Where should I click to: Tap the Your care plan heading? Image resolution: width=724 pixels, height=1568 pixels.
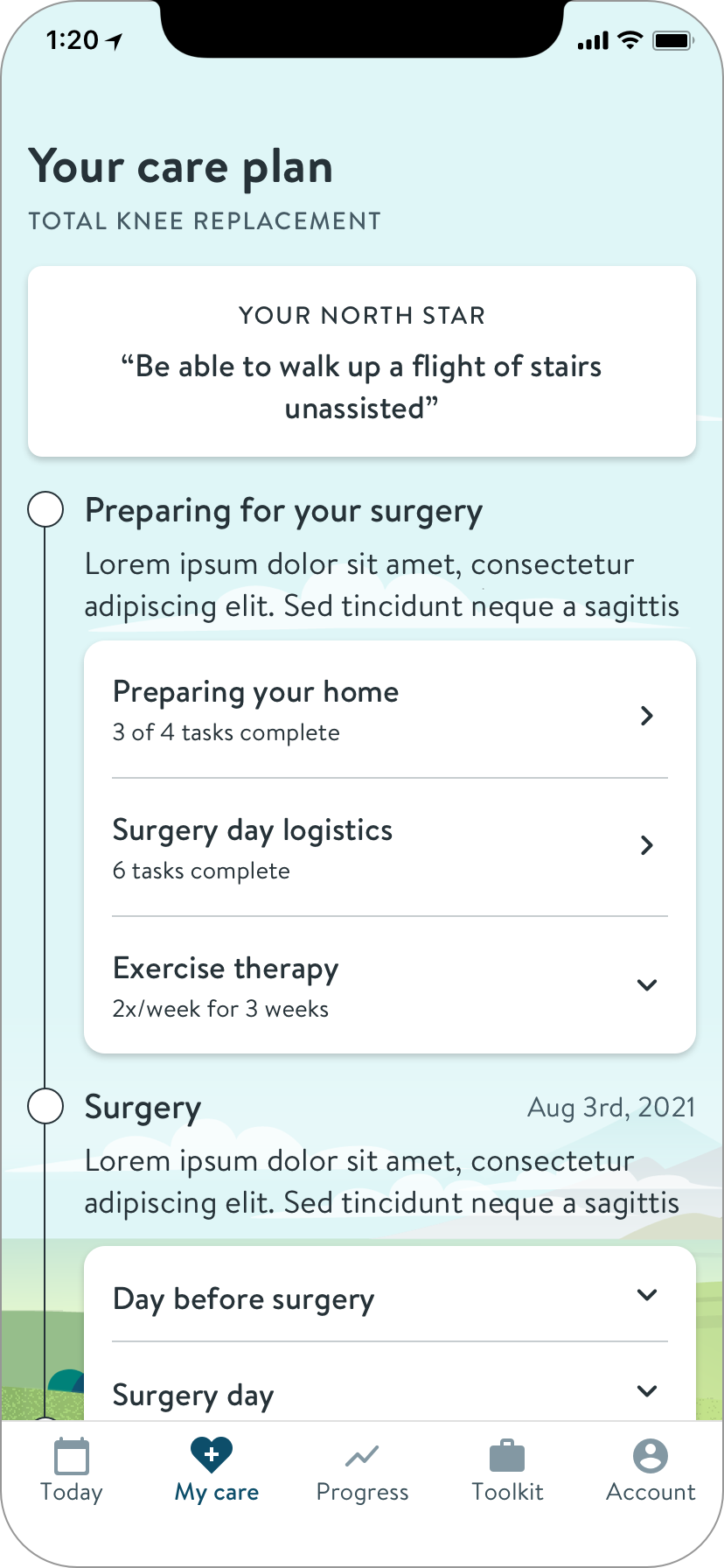(x=181, y=166)
